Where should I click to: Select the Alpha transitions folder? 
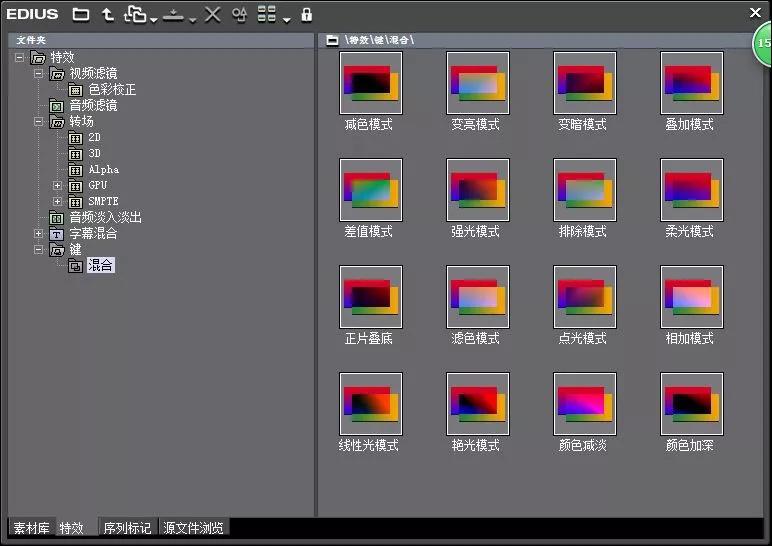pos(103,170)
